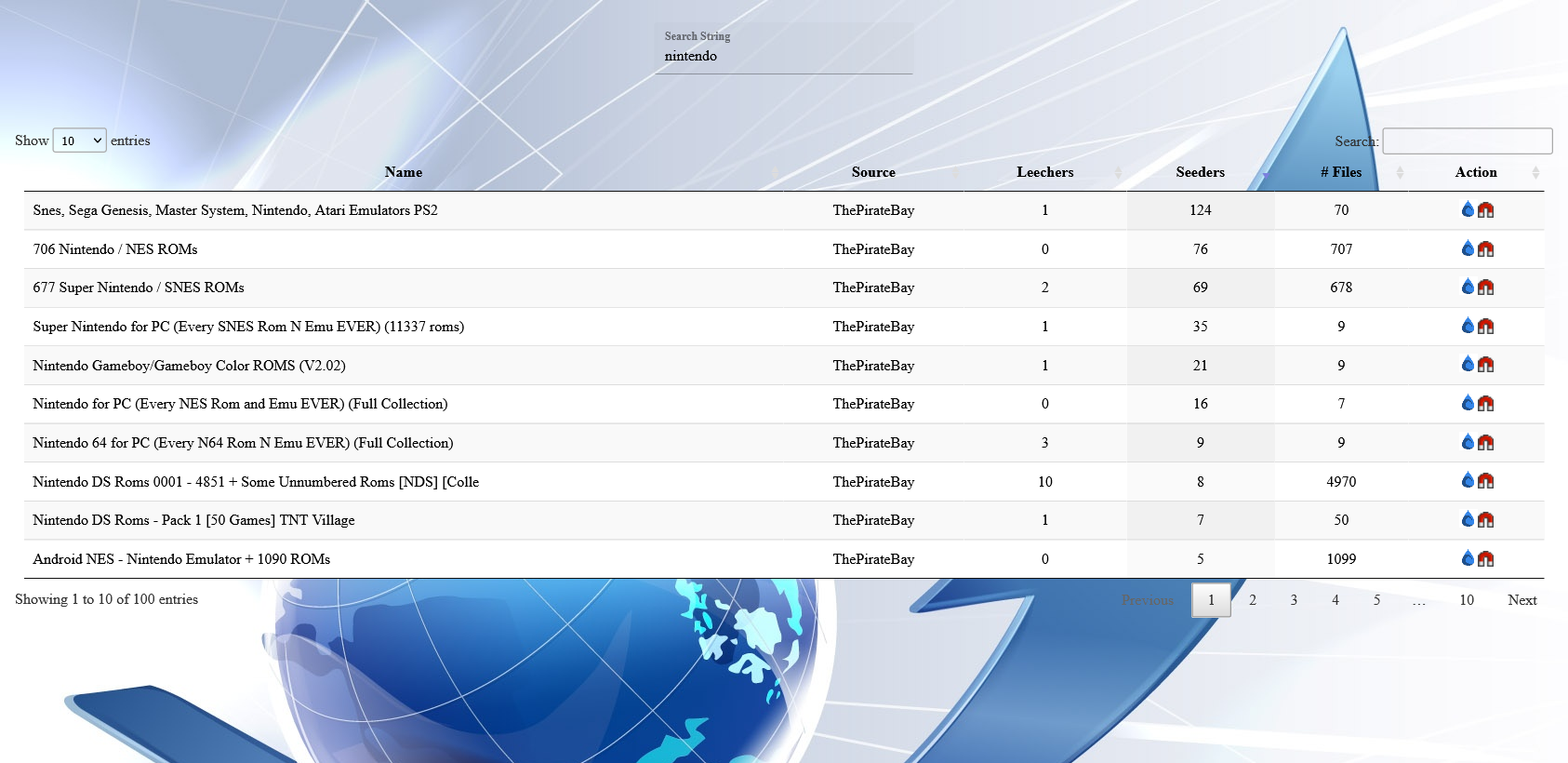Click the files count 707
Image resolution: width=1568 pixels, height=763 pixels.
click(x=1341, y=249)
